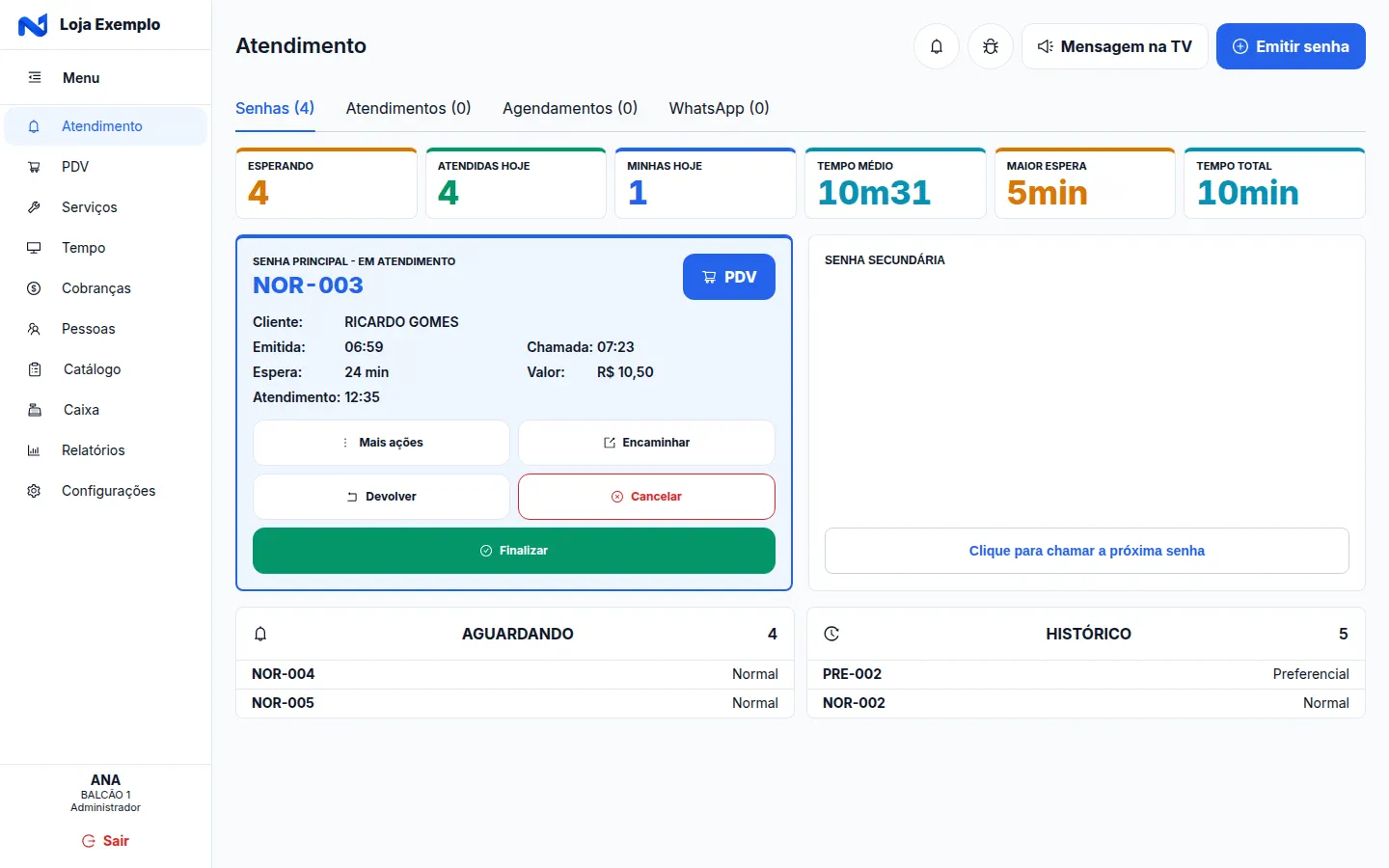Select the PRE-002 history row

1086,674
